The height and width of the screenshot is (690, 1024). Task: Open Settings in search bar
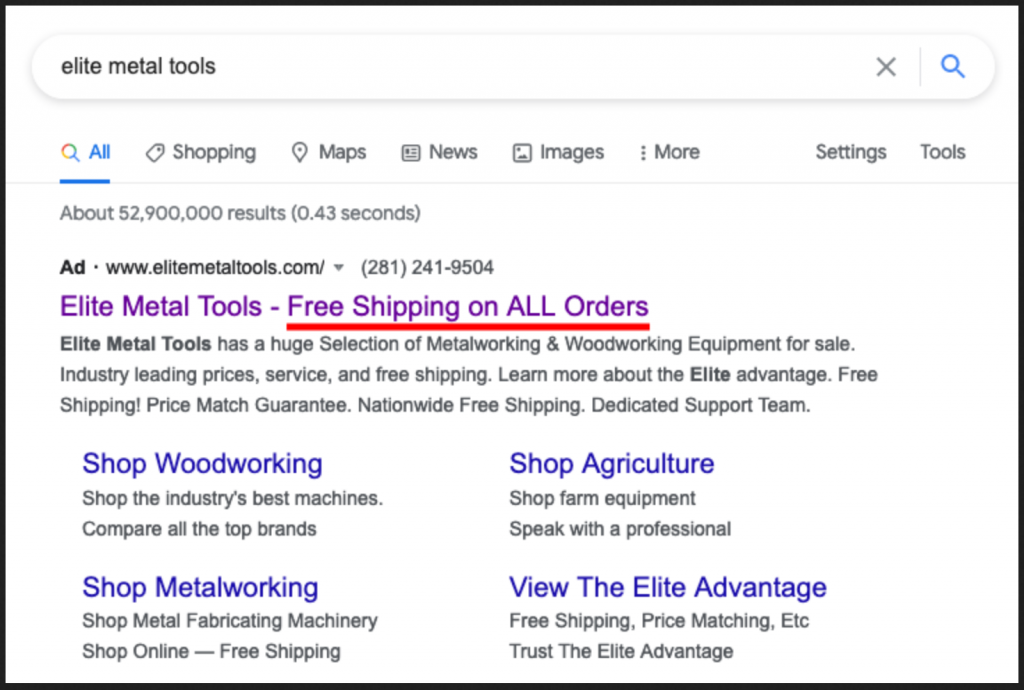tap(850, 152)
